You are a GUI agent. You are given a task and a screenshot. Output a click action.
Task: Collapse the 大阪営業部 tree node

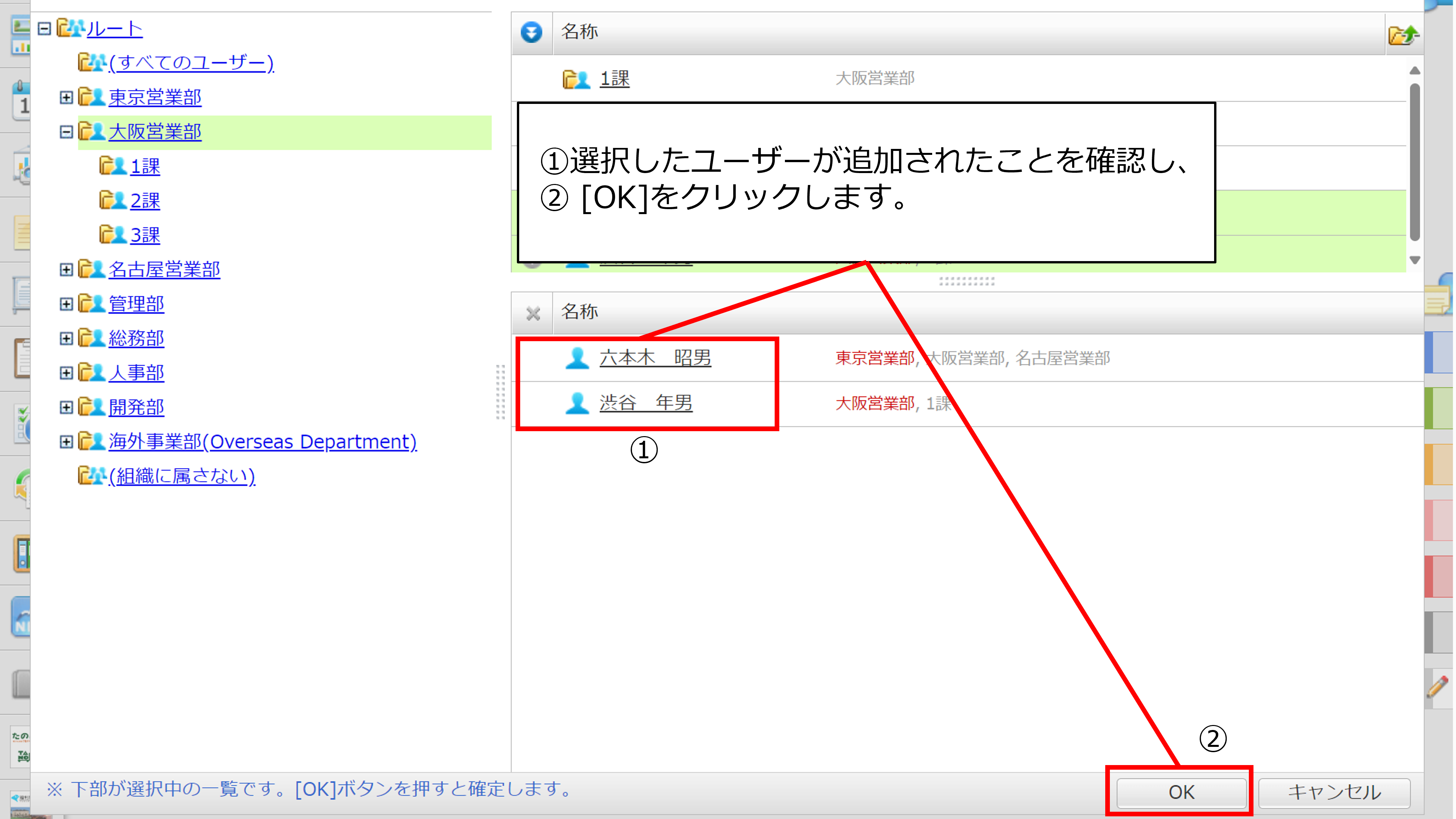(66, 132)
